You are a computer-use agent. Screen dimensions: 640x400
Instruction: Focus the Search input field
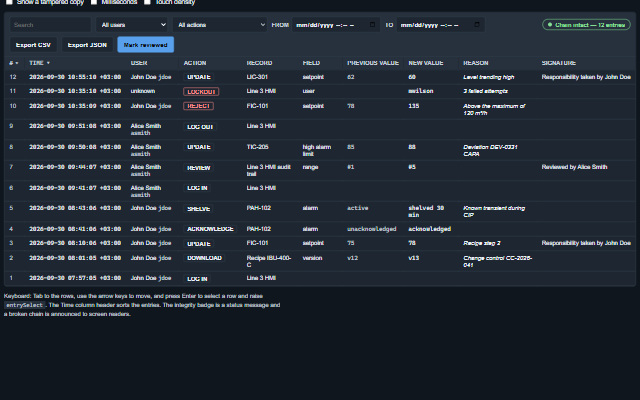coord(51,25)
